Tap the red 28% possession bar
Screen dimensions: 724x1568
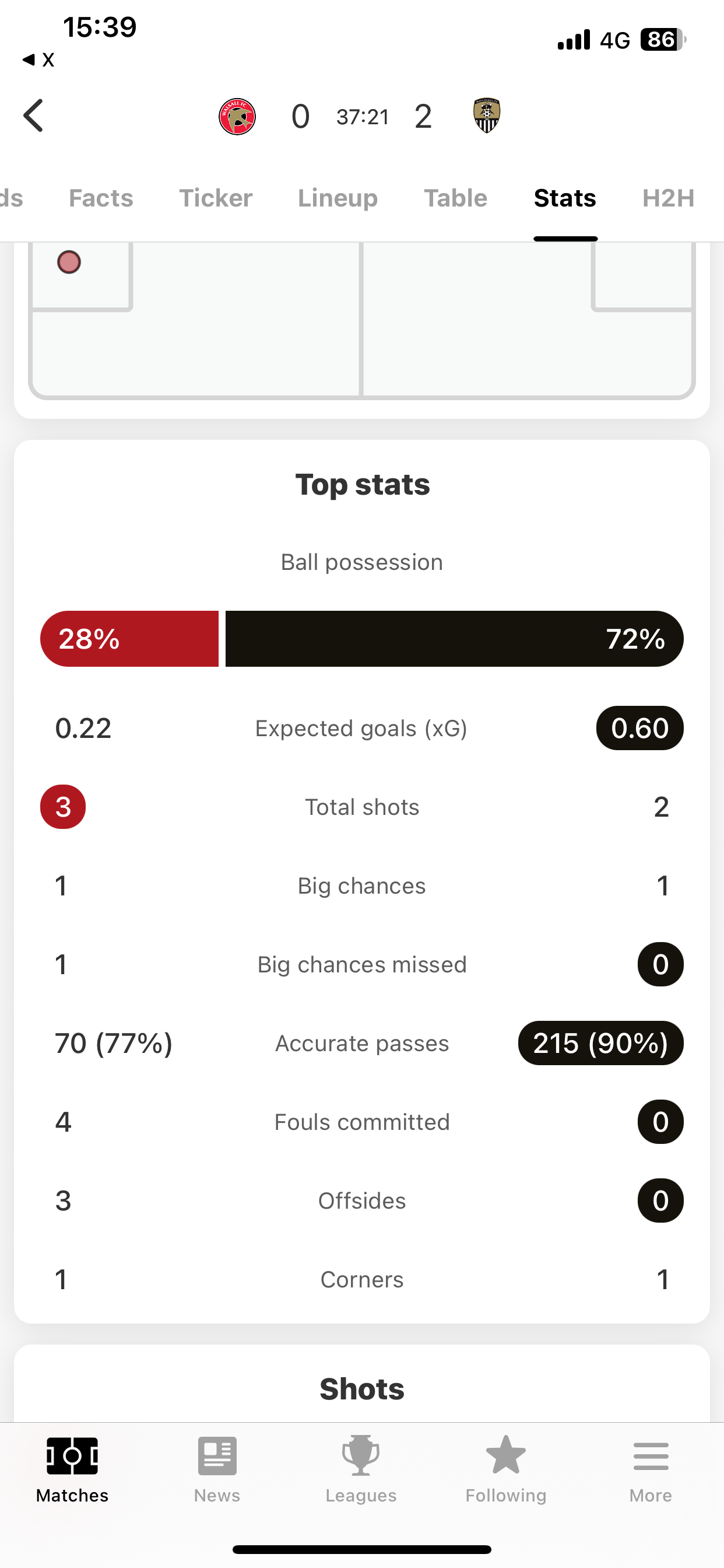click(129, 639)
